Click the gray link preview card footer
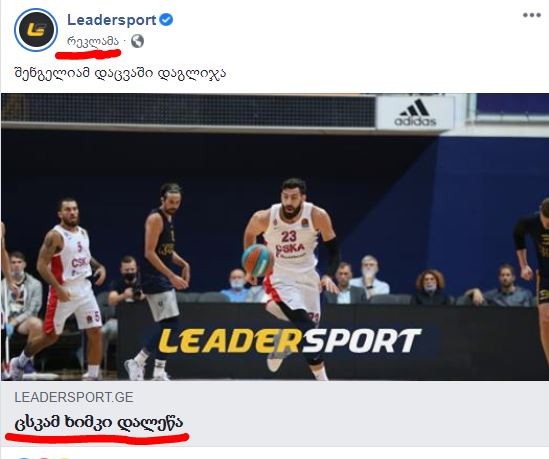The height and width of the screenshot is (459, 549). (x=275, y=413)
